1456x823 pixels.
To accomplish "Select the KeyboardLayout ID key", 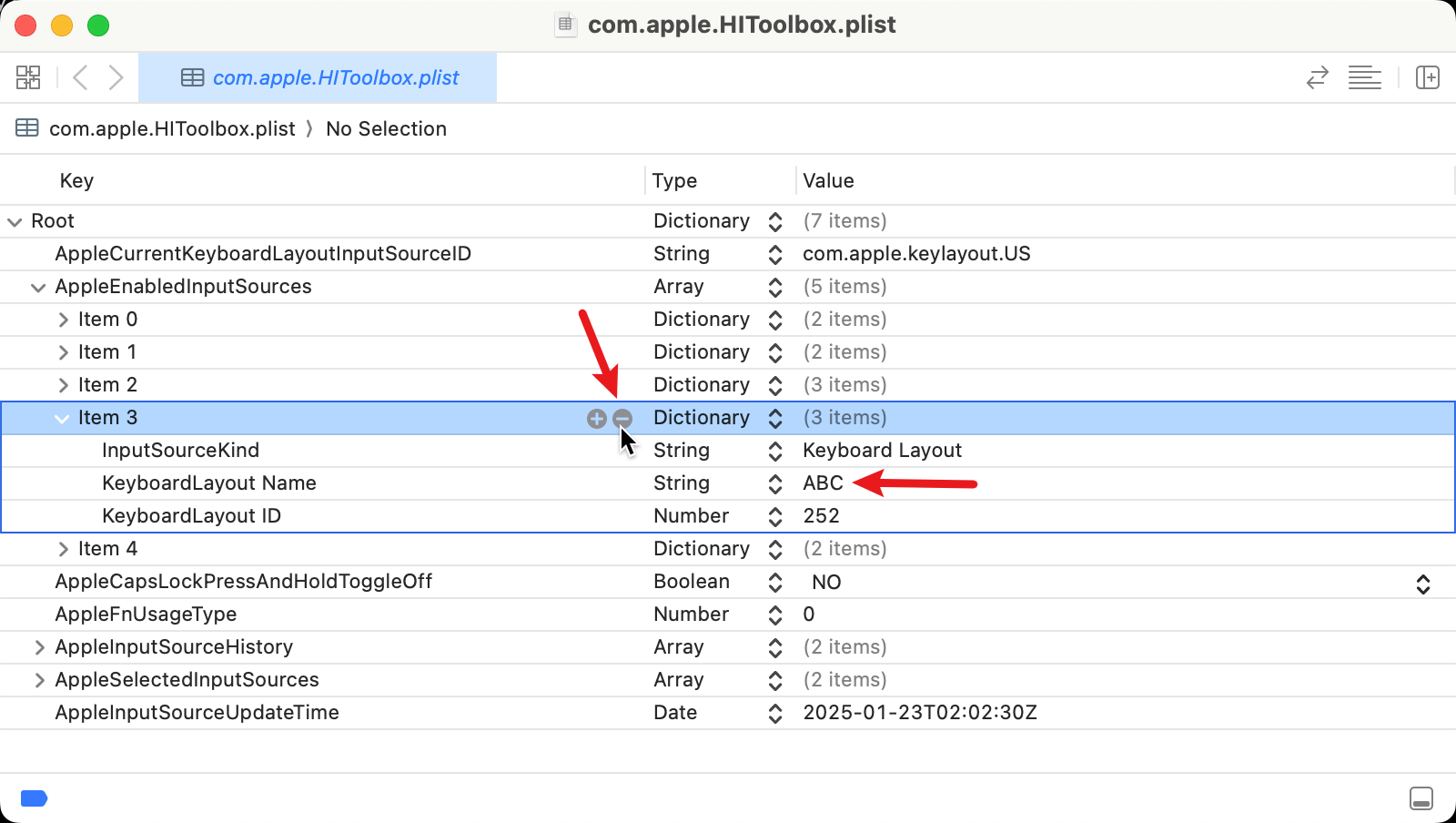I will (191, 516).
